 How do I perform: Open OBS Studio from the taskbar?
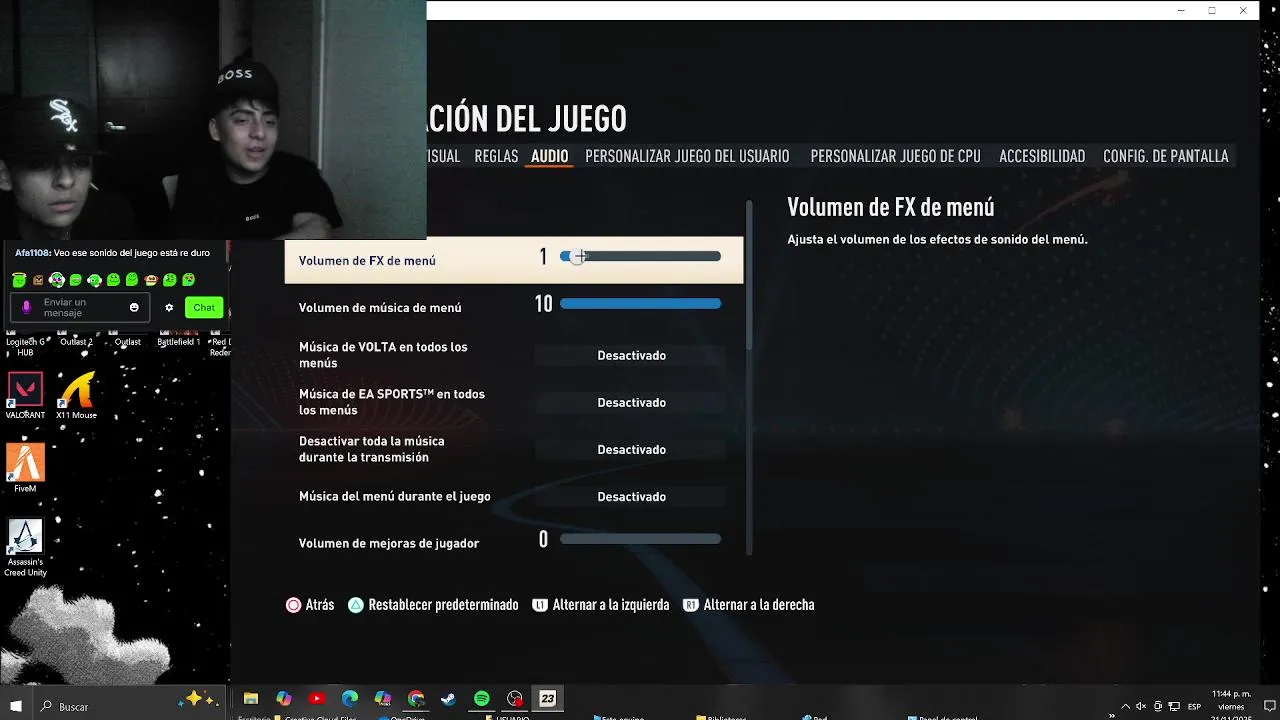515,699
